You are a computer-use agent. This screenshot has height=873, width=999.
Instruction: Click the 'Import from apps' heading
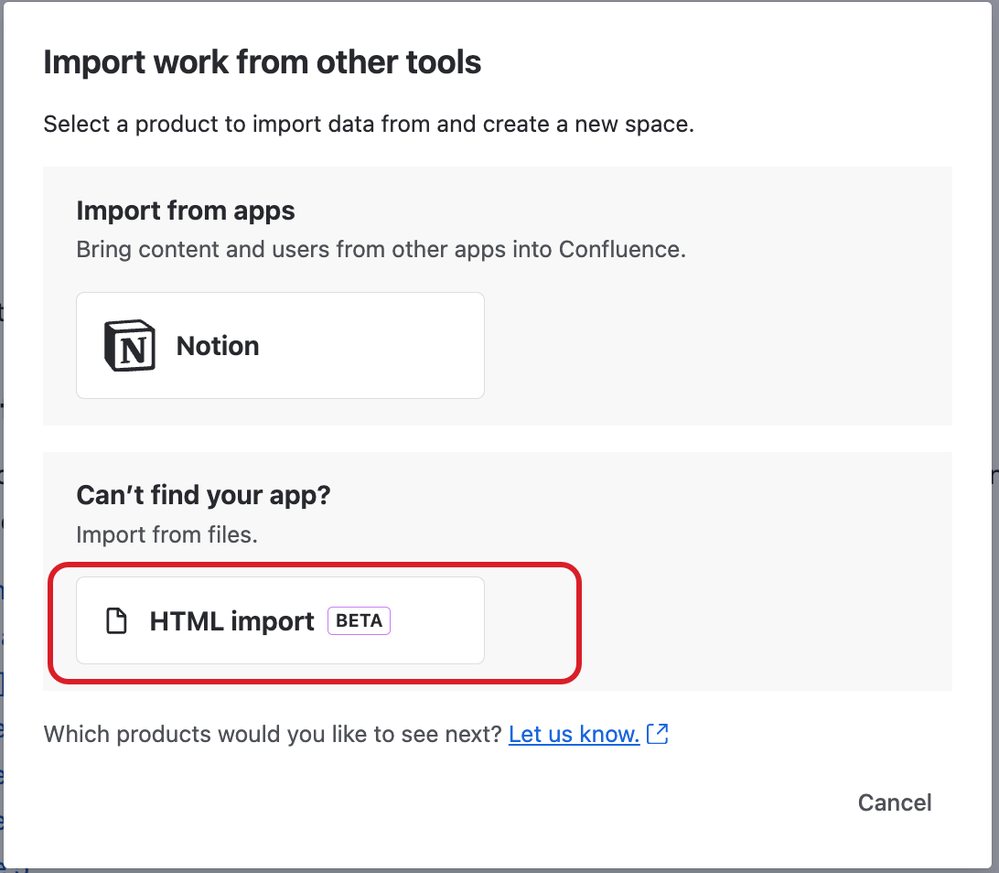185,211
